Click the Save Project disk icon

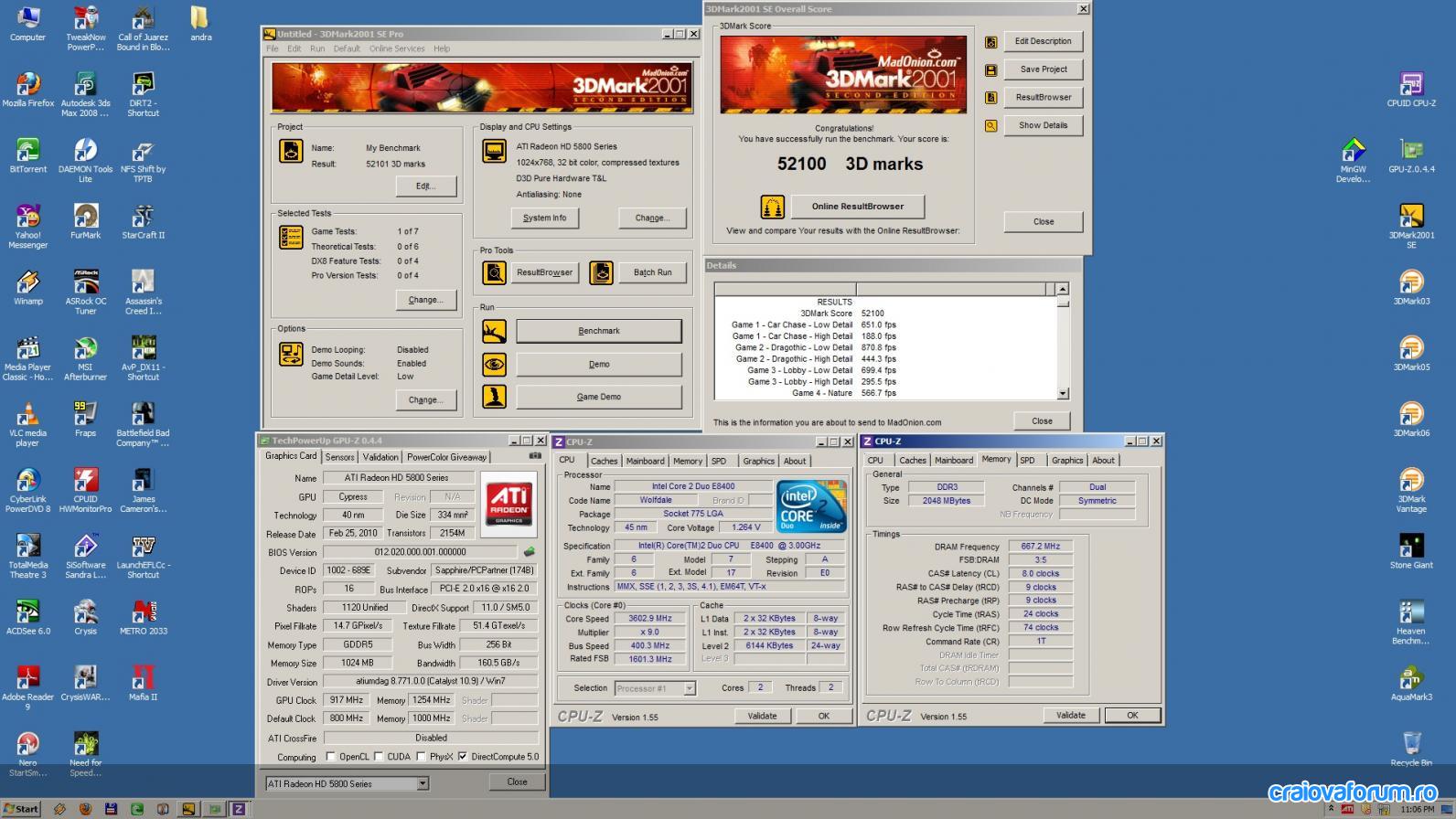click(990, 70)
